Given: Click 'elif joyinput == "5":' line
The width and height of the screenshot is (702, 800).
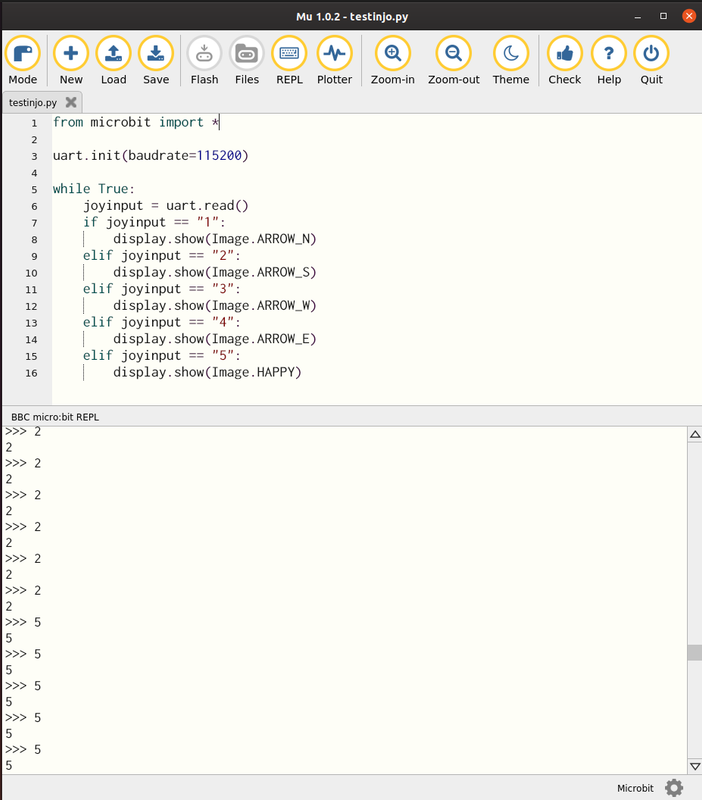Looking at the screenshot, I should 162,356.
